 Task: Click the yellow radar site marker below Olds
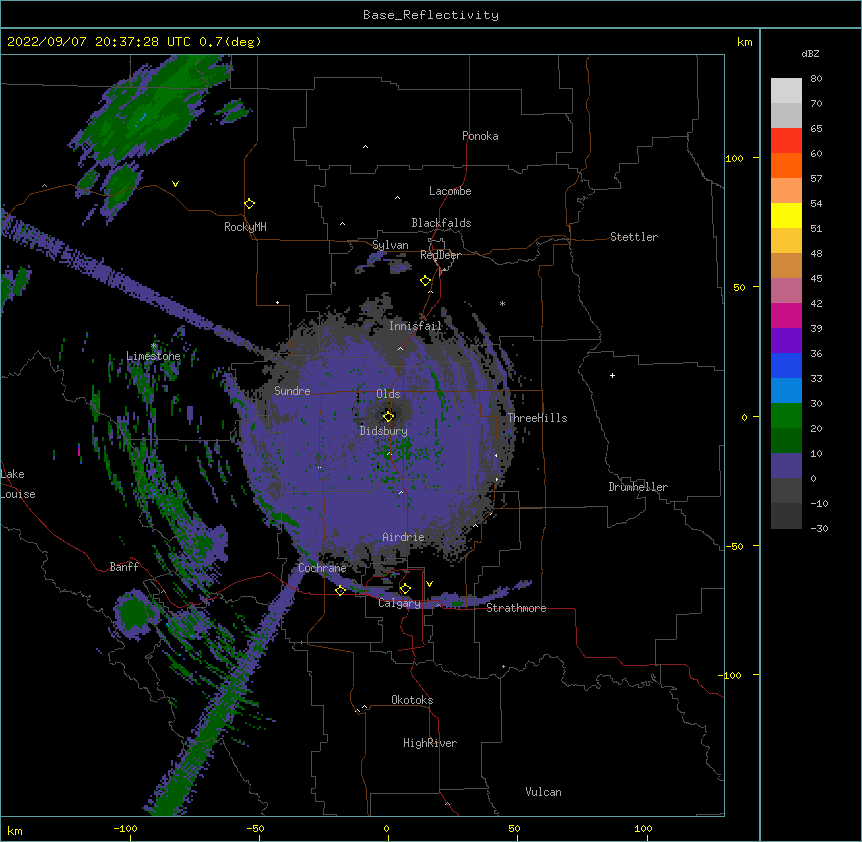pyautogui.click(x=388, y=416)
